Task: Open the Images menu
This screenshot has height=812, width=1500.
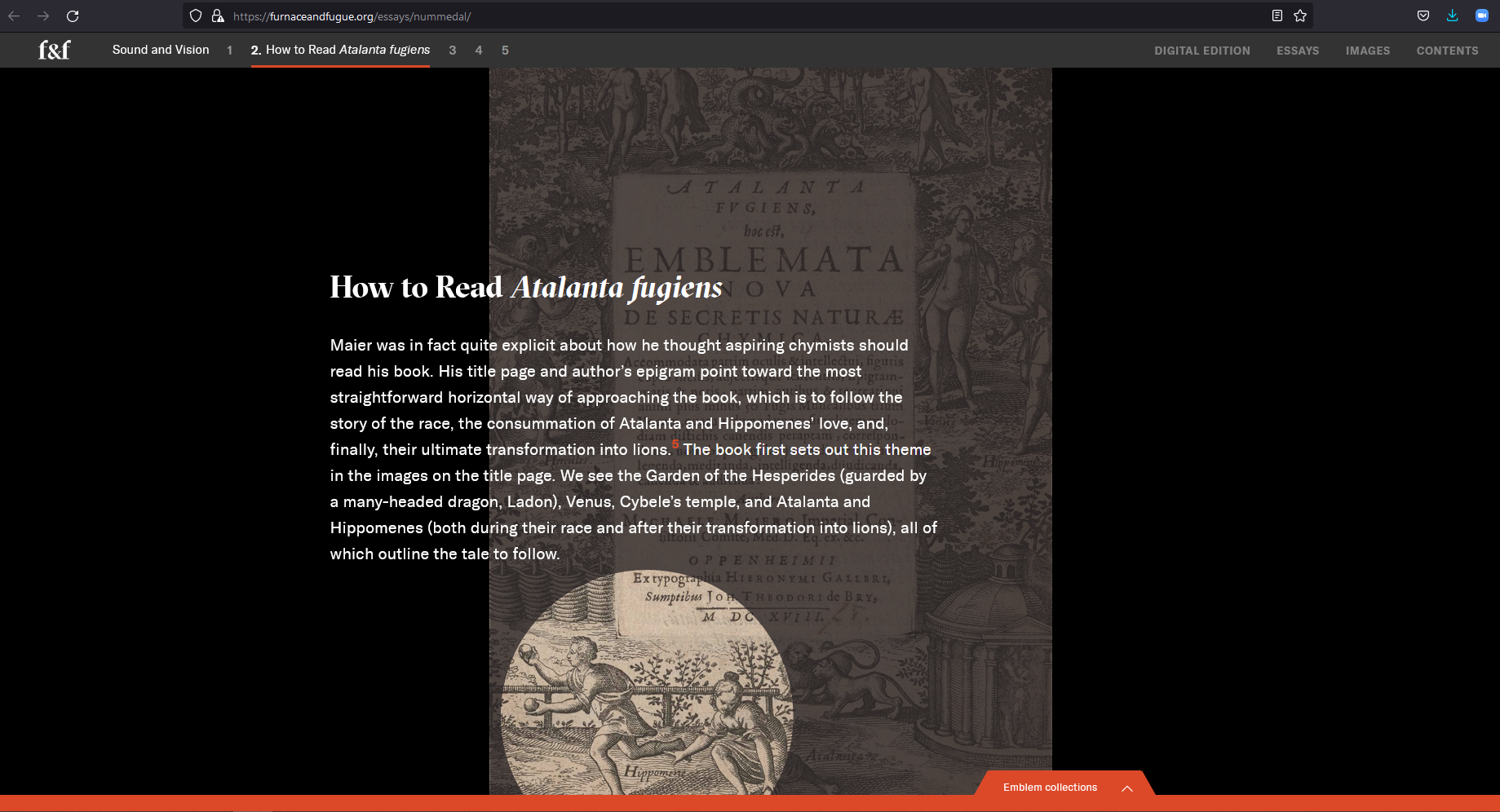Action: 1368,51
